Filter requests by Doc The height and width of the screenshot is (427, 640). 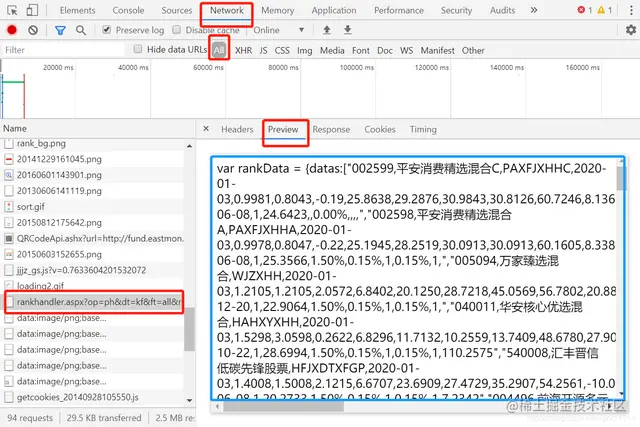click(x=385, y=50)
